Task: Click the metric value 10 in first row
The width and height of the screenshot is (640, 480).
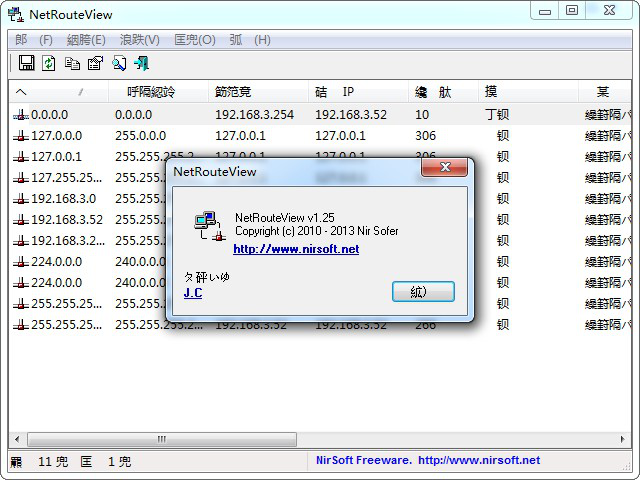Action: (422, 115)
